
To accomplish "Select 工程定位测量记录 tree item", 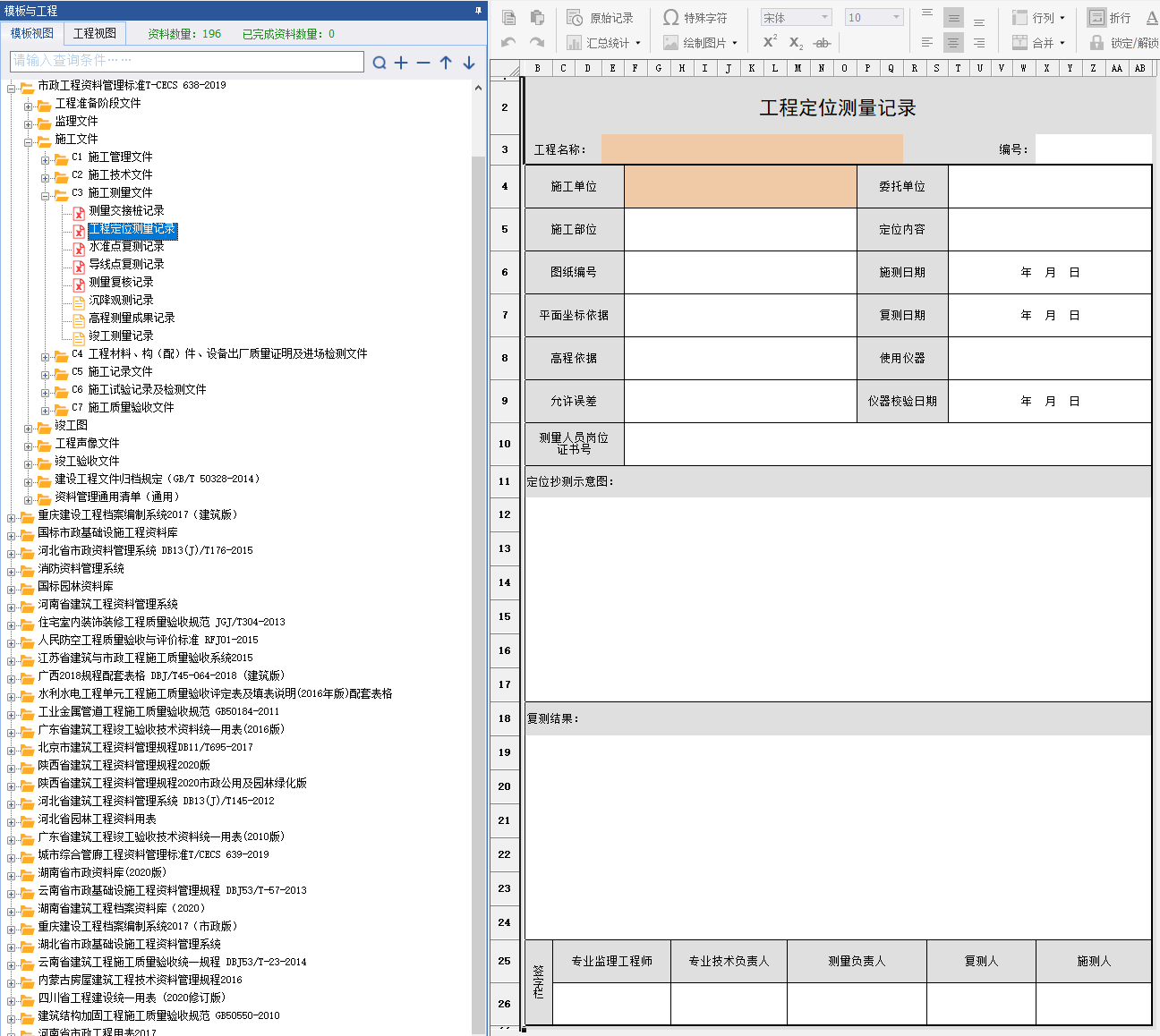I will click(132, 229).
